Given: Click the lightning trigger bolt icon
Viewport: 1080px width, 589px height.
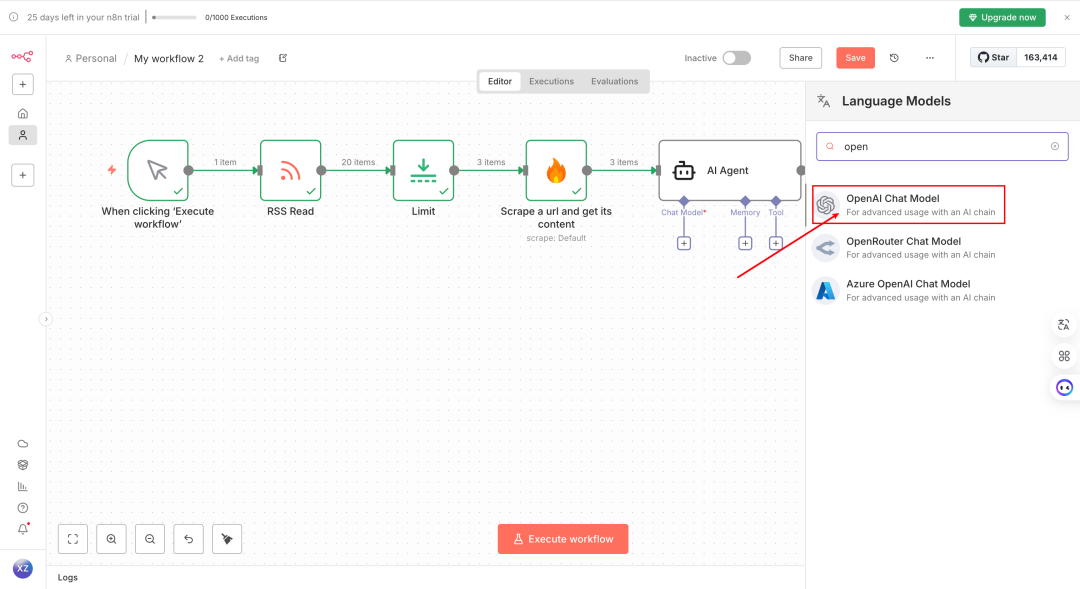Looking at the screenshot, I should tap(112, 169).
